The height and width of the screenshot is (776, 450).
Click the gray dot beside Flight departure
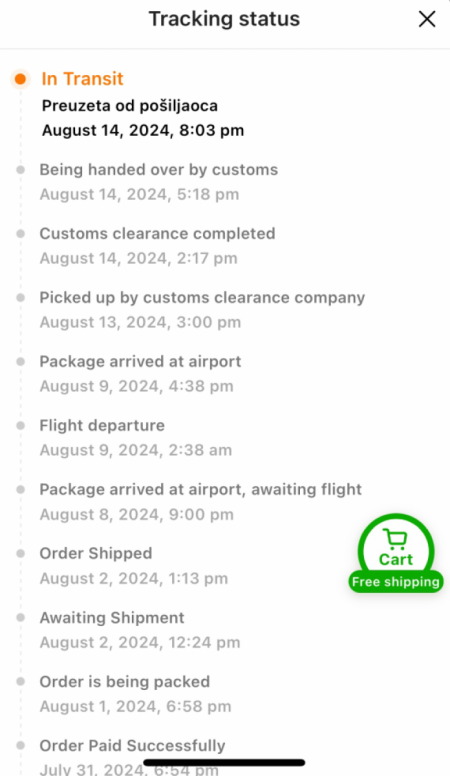(x=20, y=426)
